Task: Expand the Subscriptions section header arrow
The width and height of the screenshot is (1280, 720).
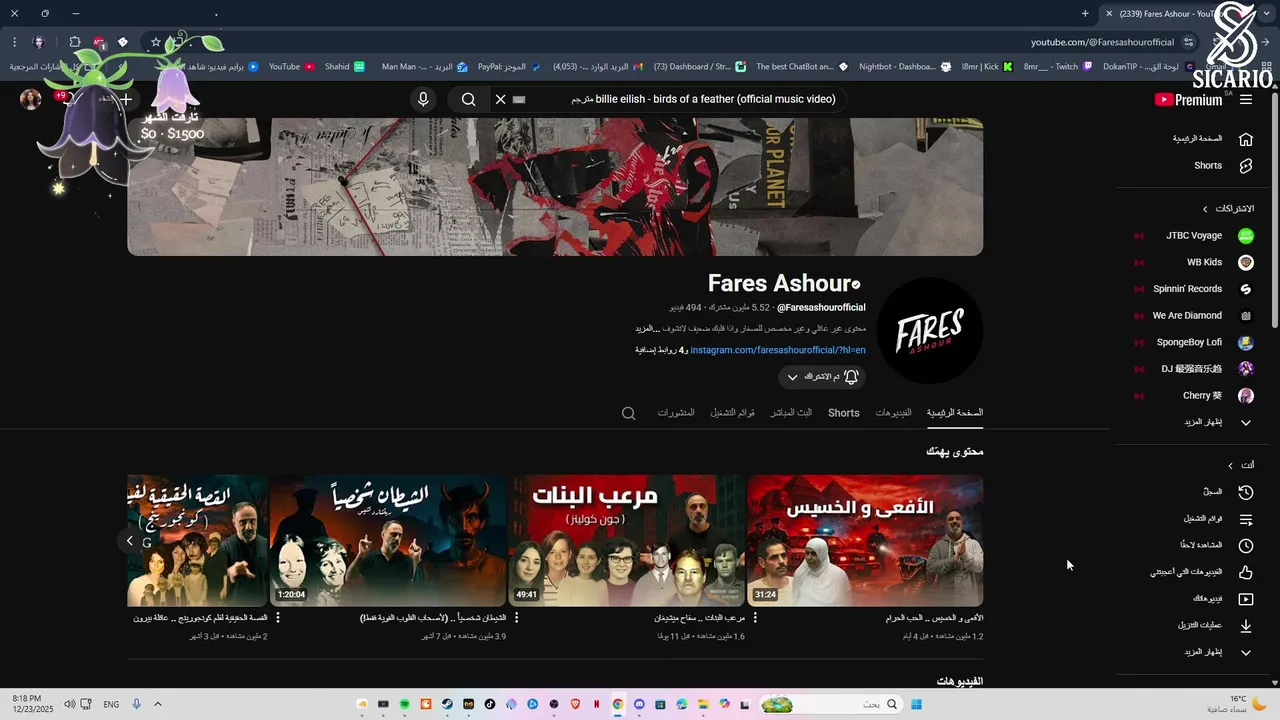Action: (x=1205, y=209)
